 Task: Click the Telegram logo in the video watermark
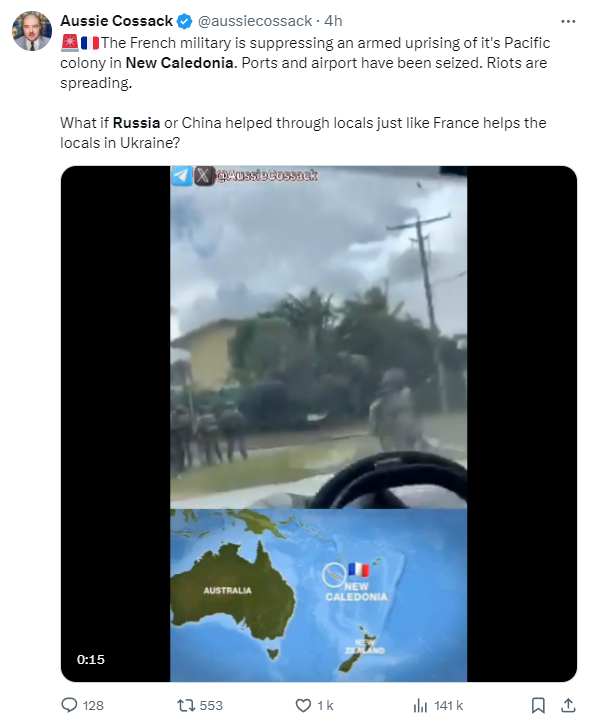(181, 176)
